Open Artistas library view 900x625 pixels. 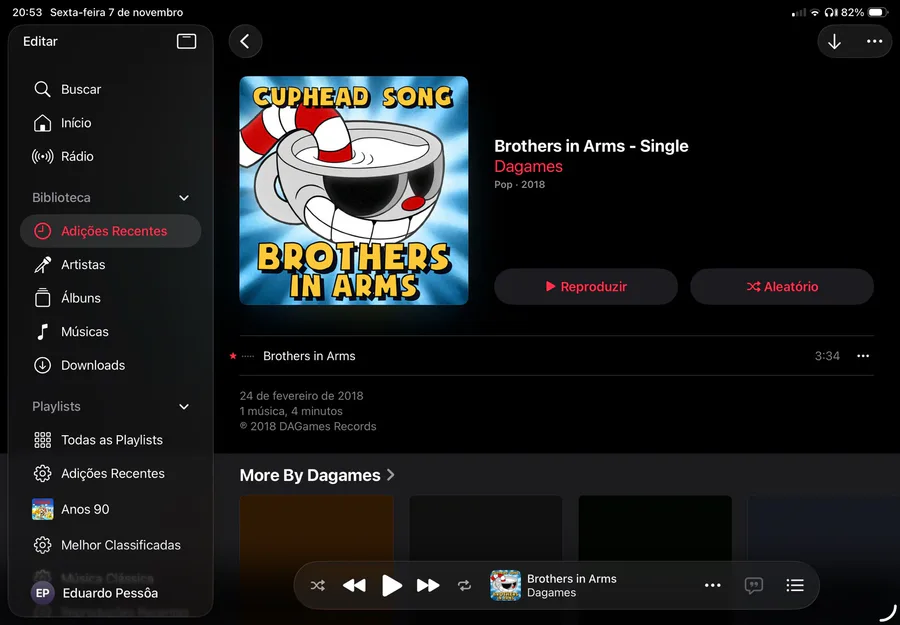pyautogui.click(x=110, y=265)
